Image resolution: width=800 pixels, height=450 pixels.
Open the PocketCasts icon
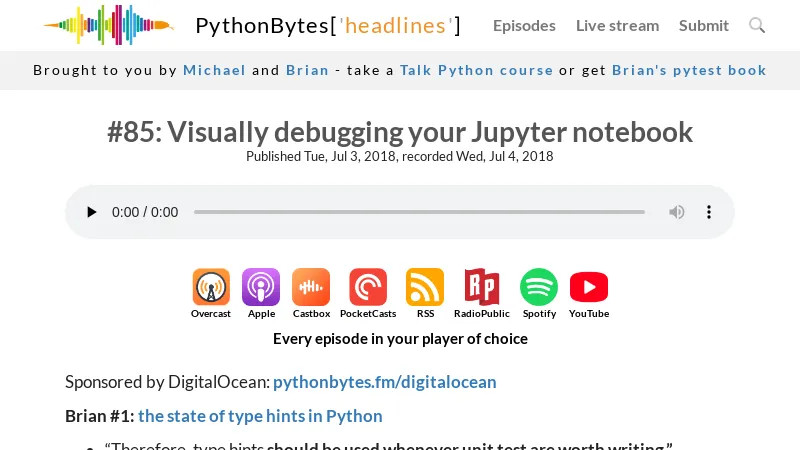tap(368, 287)
